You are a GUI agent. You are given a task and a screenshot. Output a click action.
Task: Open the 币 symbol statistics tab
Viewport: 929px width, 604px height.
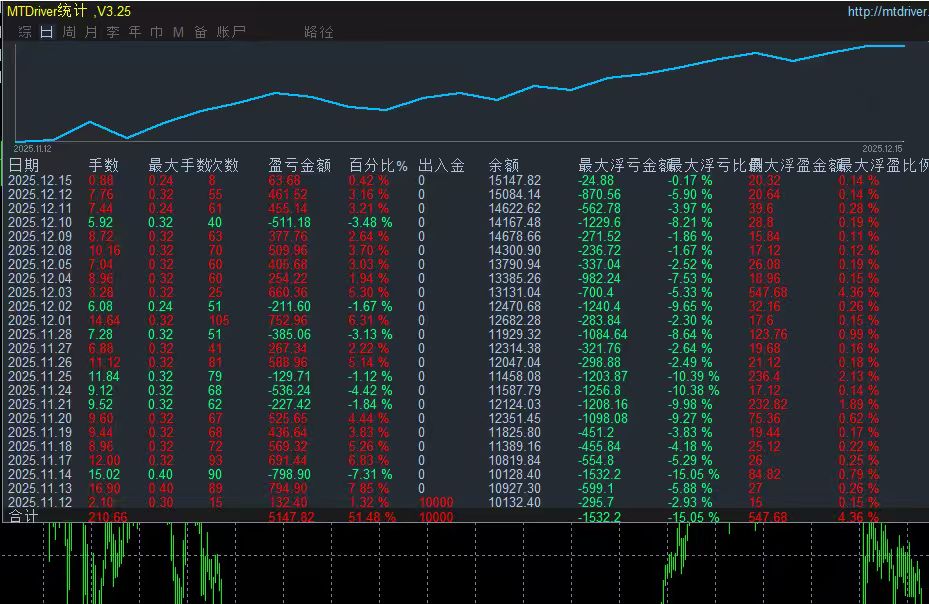[x=156, y=32]
